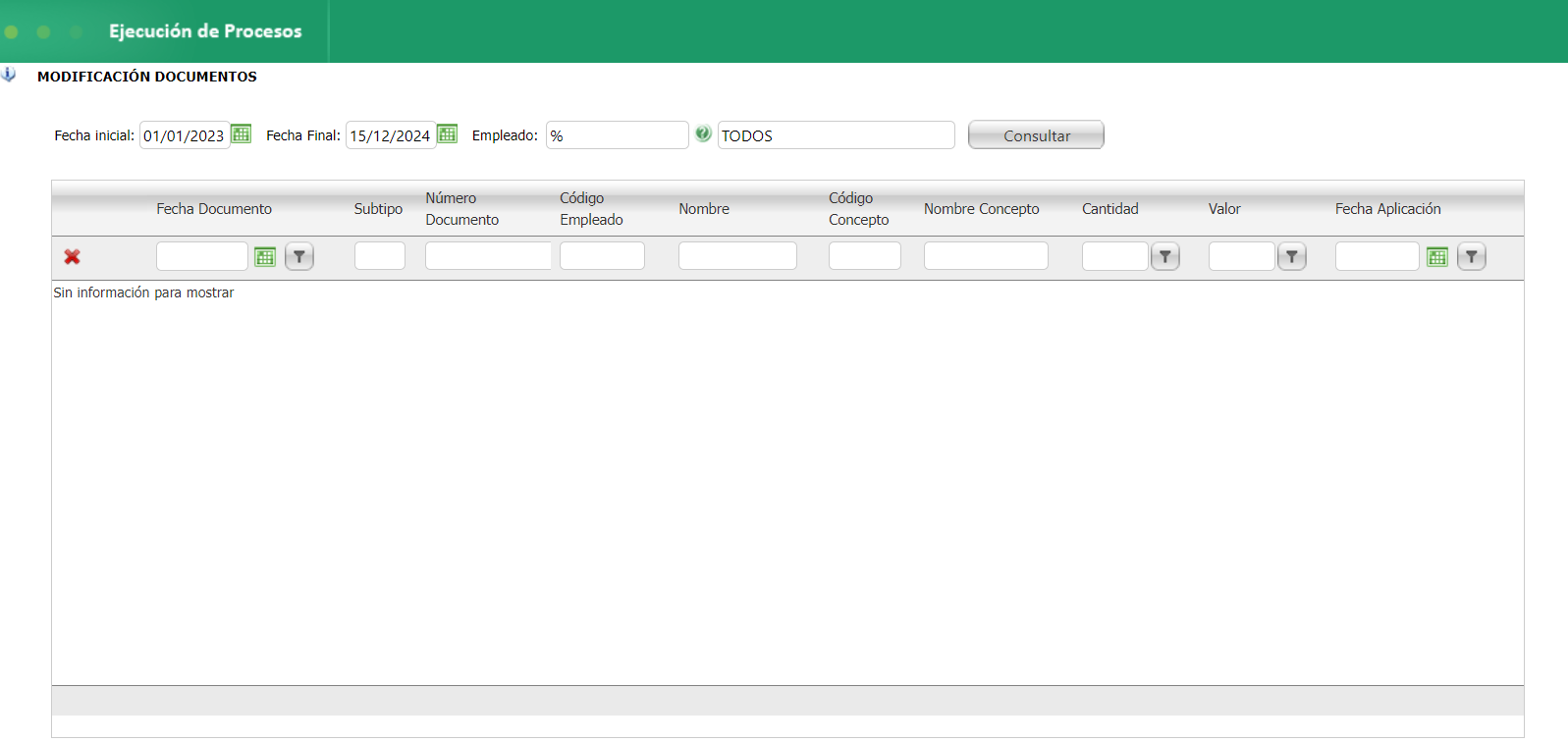The image size is (1568, 743).
Task: Click the green help icon beside Empleado
Action: [x=703, y=133]
